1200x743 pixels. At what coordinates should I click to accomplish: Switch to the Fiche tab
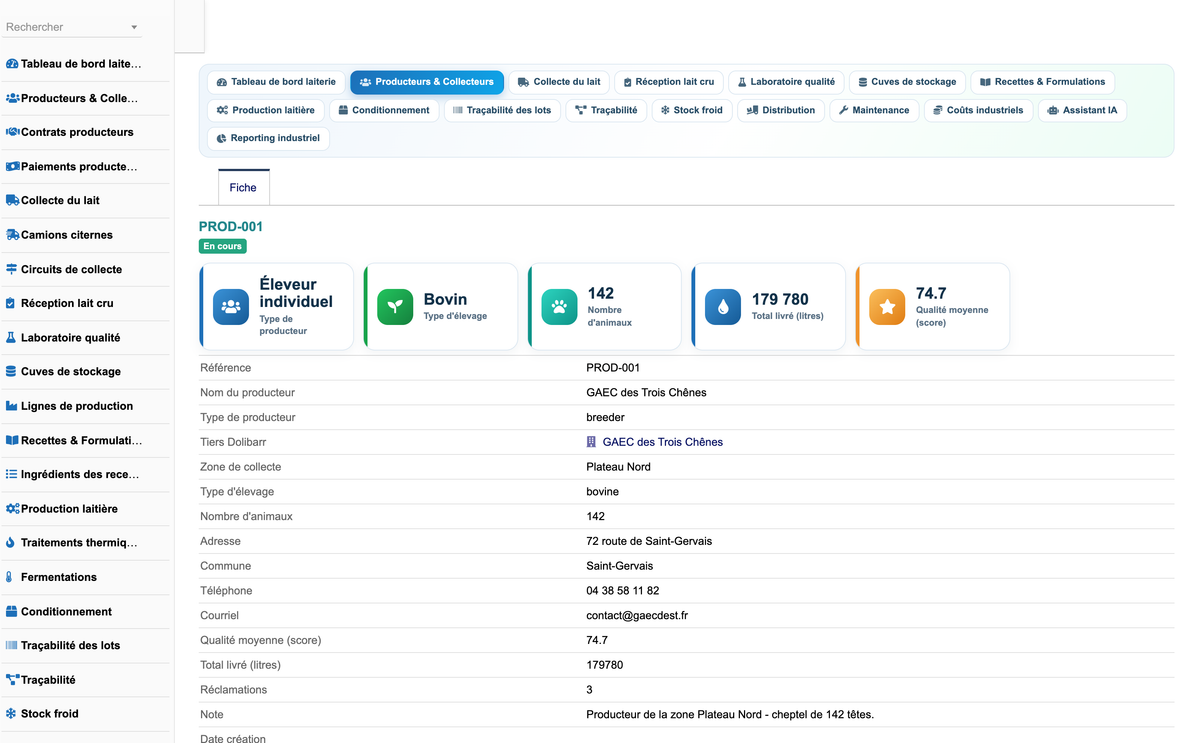click(243, 187)
